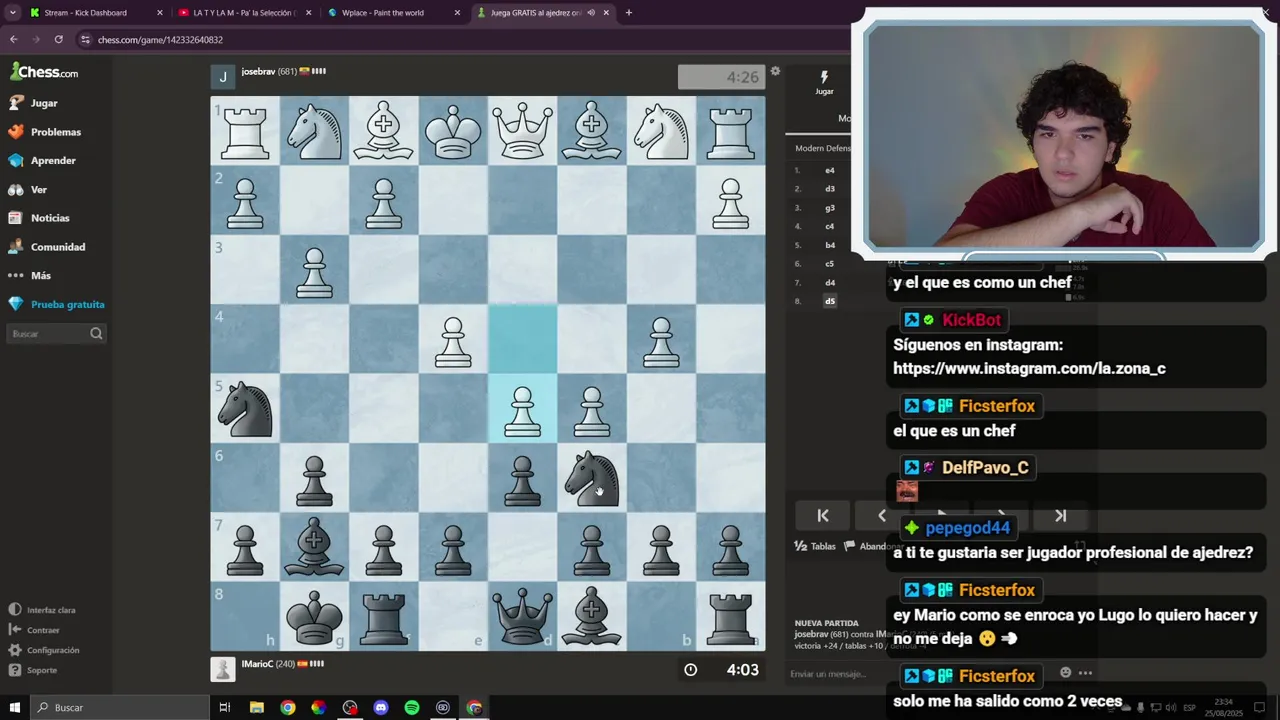Image resolution: width=1280 pixels, height=720 pixels.
Task: Click IMarioC player name below board
Action: (257, 664)
